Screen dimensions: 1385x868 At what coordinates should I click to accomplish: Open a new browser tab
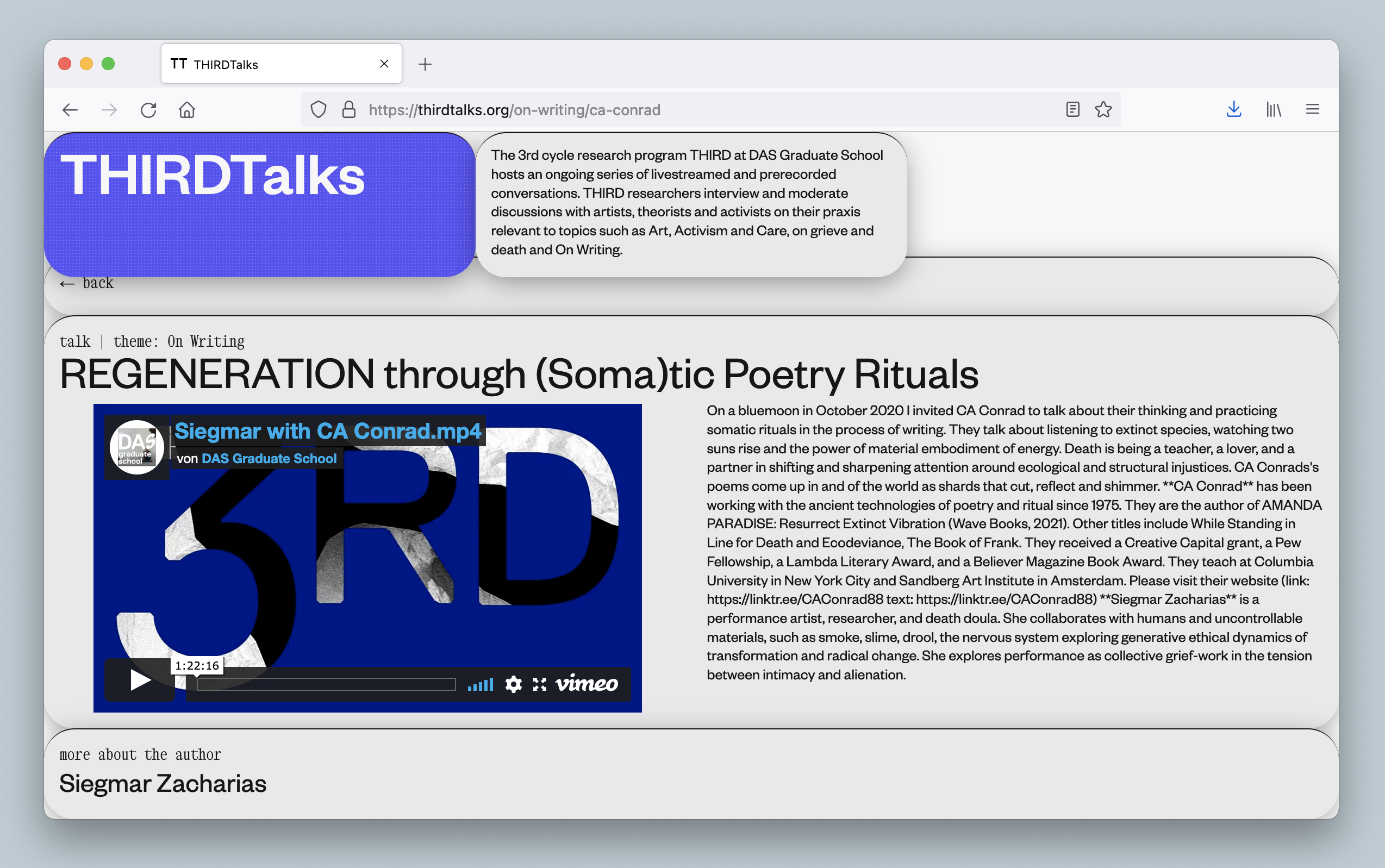pyautogui.click(x=425, y=64)
